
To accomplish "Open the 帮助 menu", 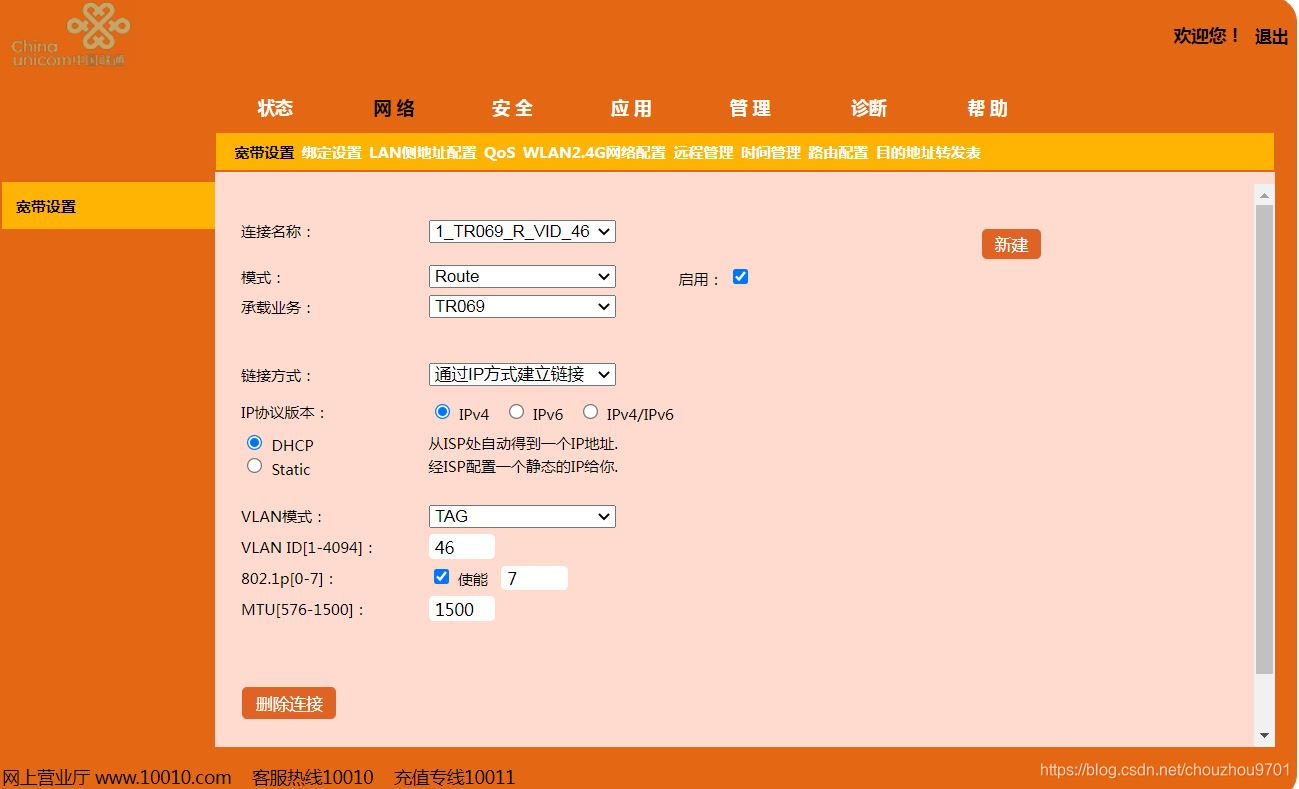I will coord(987,108).
